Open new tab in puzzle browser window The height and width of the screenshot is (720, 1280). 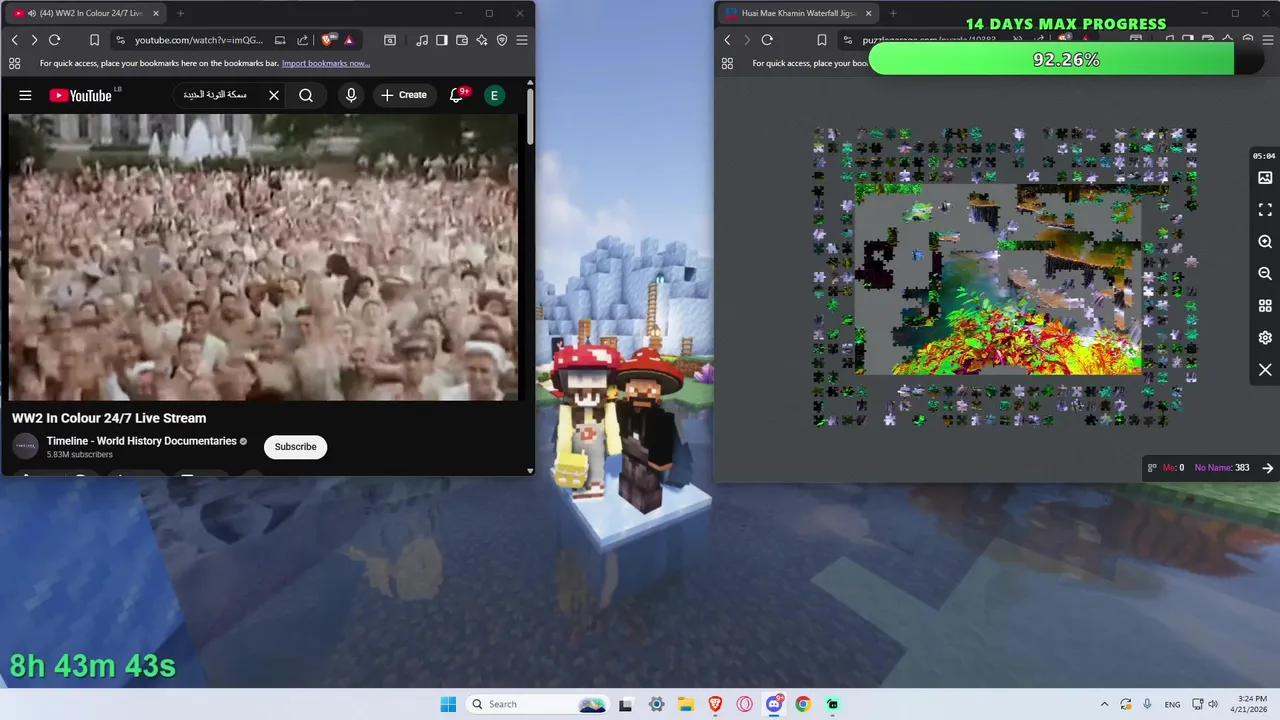[893, 13]
